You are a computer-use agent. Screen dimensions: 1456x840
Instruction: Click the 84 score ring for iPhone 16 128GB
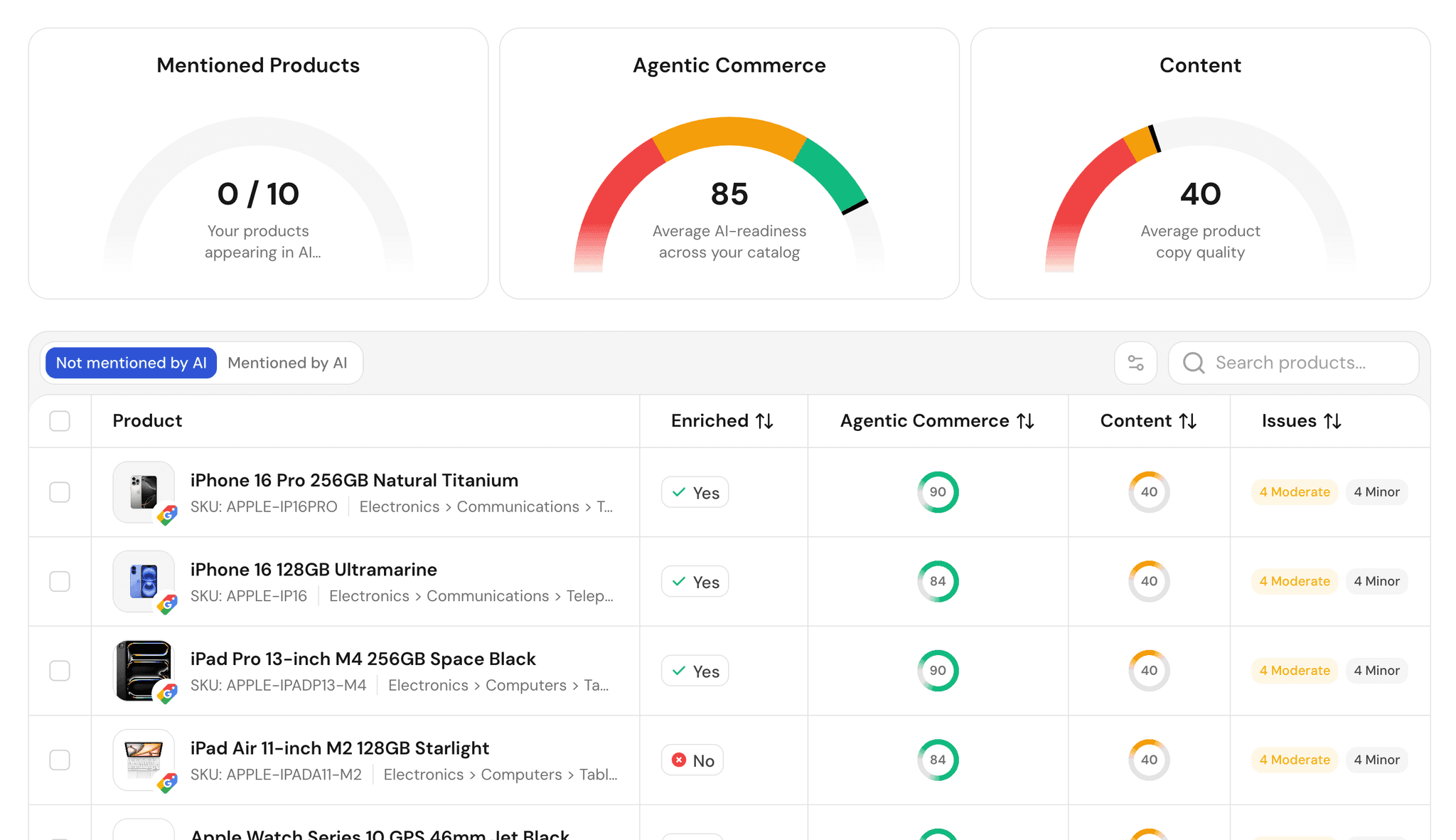938,581
